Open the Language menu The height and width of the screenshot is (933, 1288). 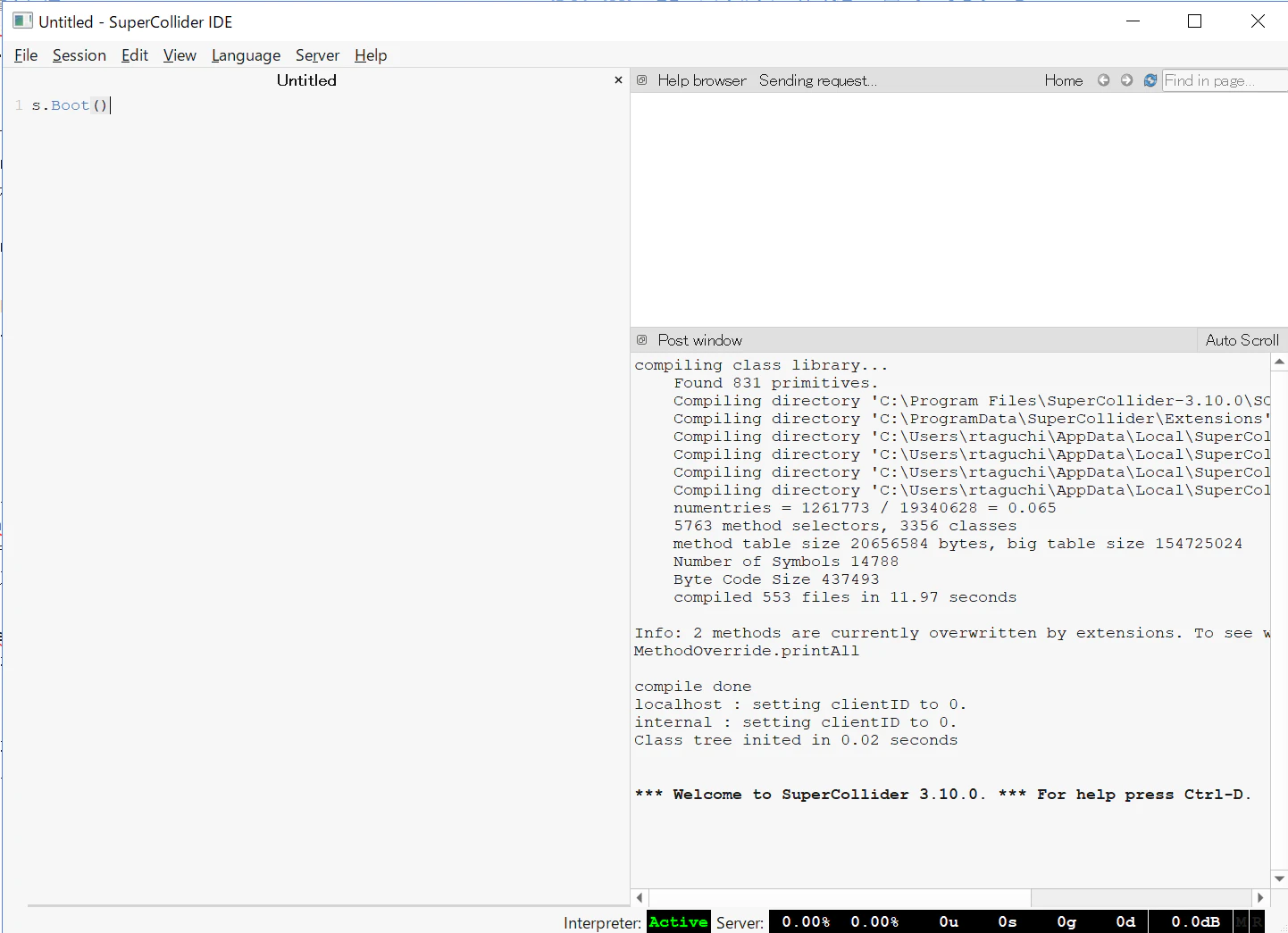click(x=246, y=55)
